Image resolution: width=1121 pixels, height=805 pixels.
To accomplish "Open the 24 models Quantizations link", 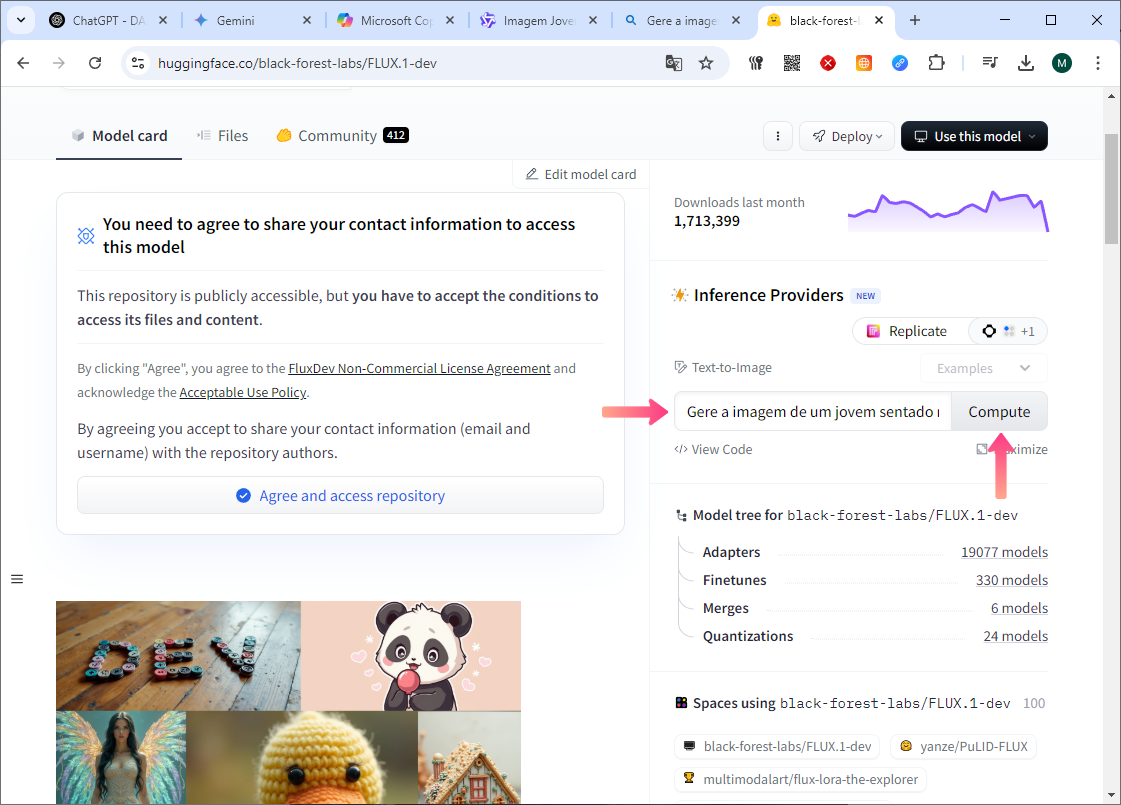I will point(1015,636).
